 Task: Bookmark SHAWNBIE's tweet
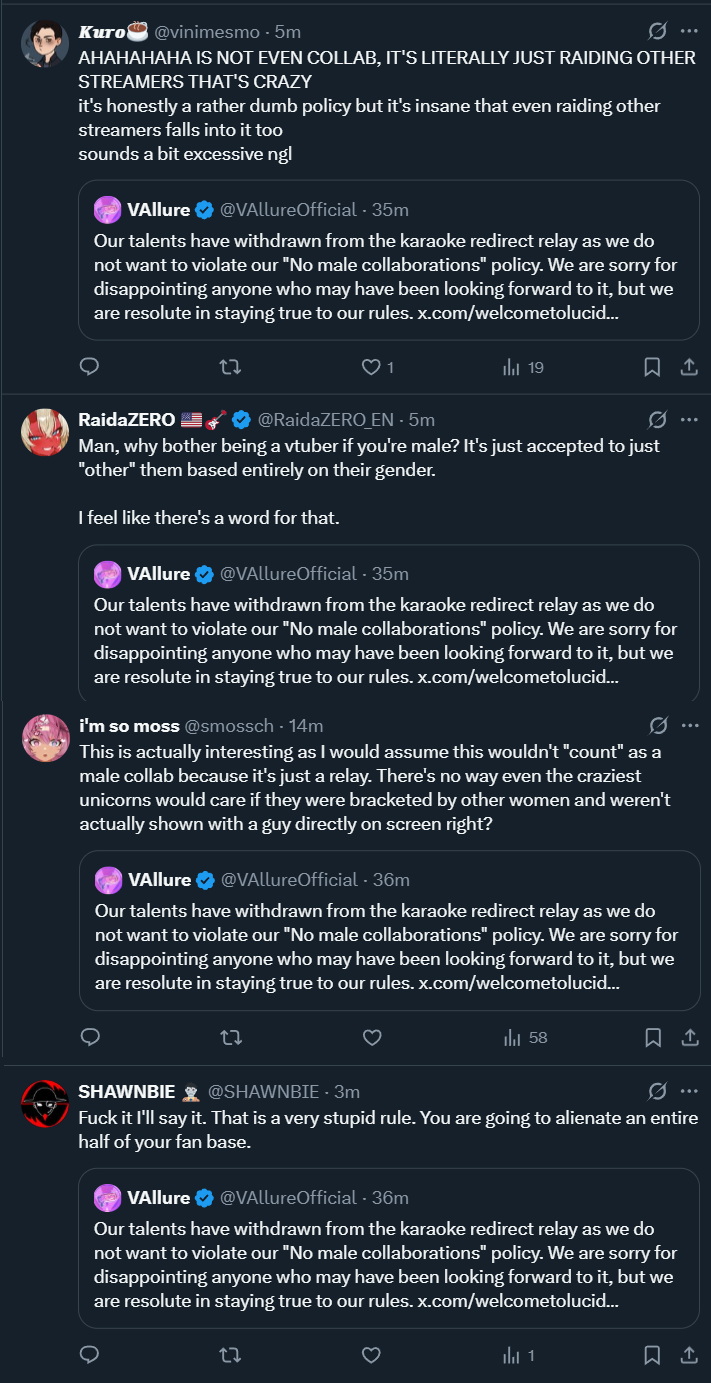(652, 1355)
